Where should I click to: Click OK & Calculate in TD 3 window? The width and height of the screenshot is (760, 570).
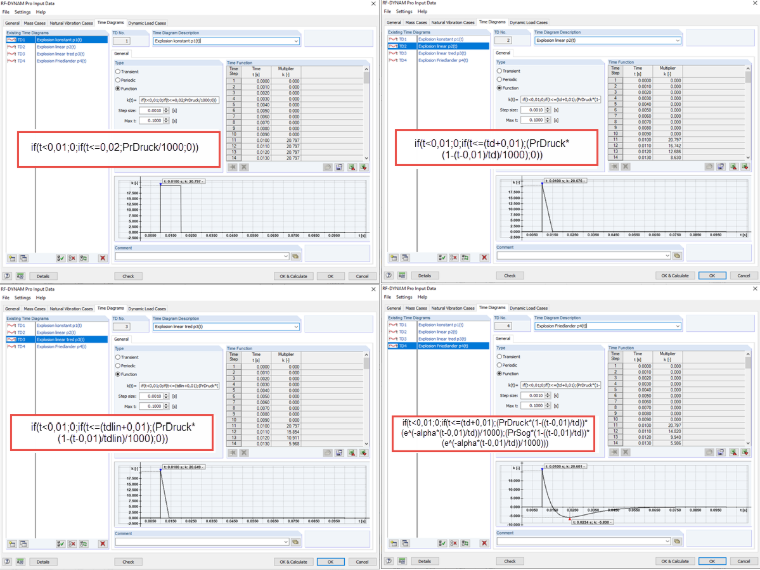click(x=293, y=562)
